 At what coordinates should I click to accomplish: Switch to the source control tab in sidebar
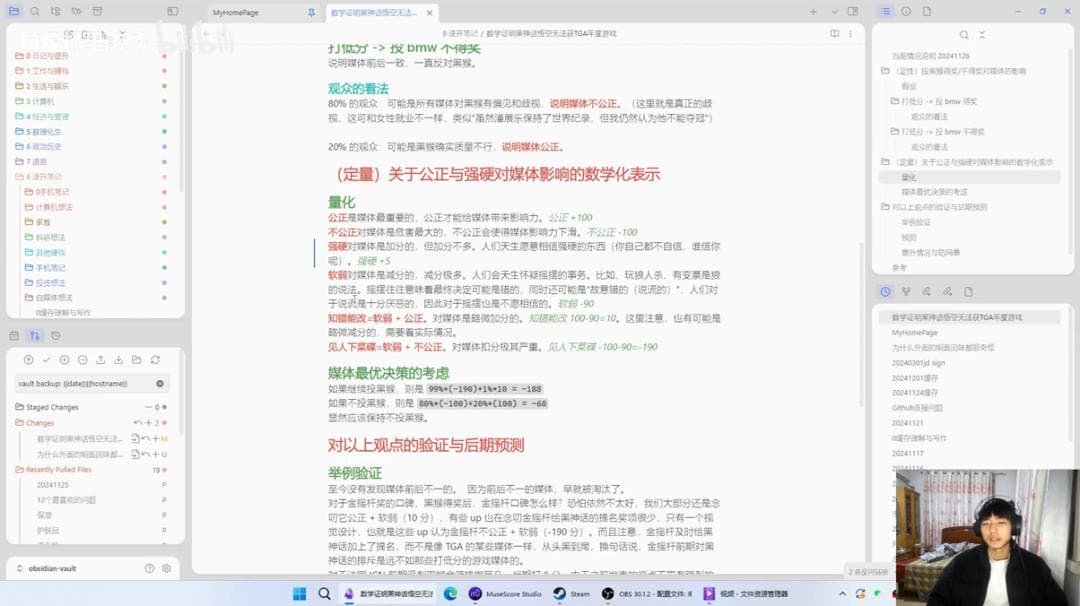[35, 336]
